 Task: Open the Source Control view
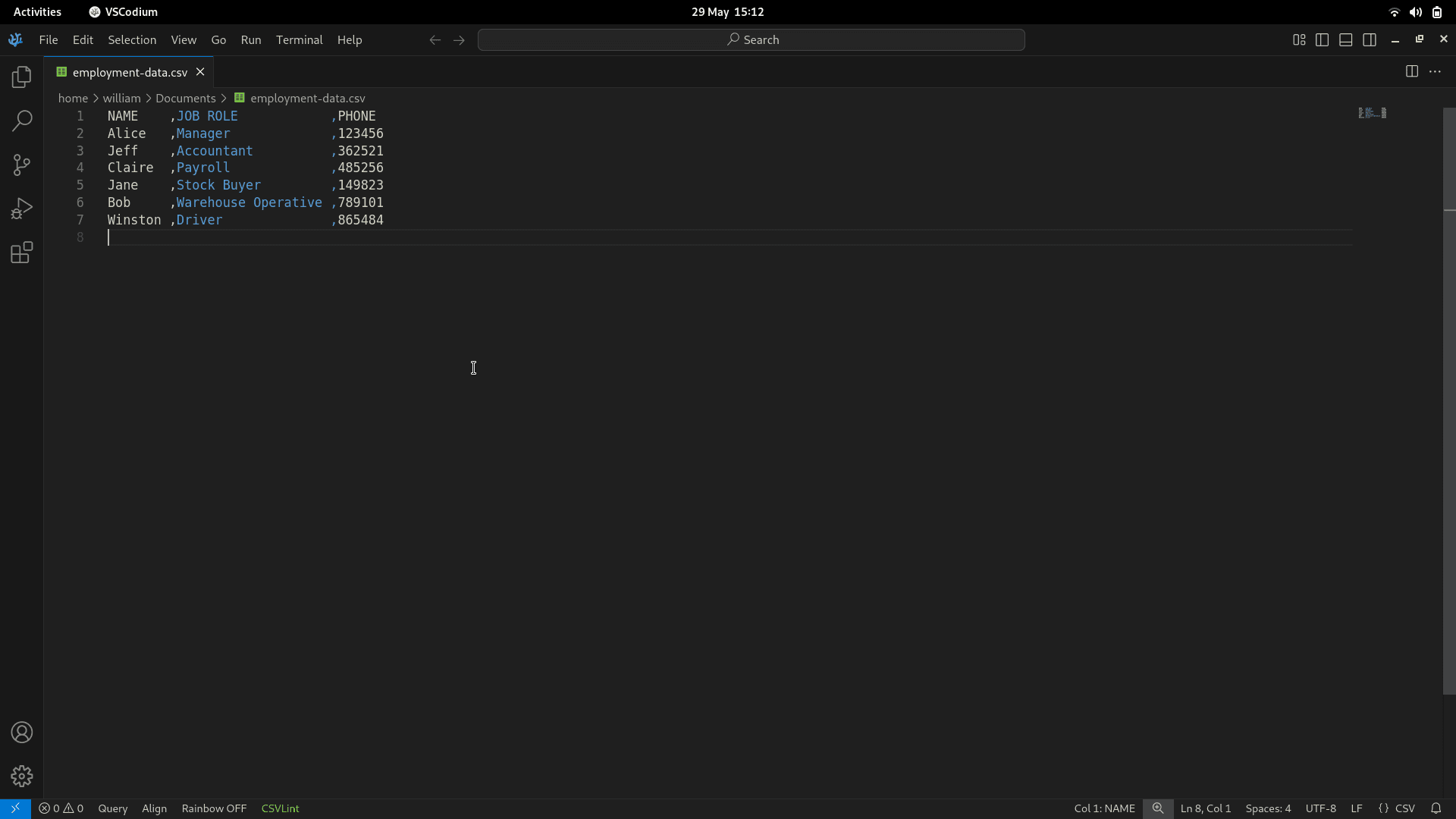(x=22, y=165)
